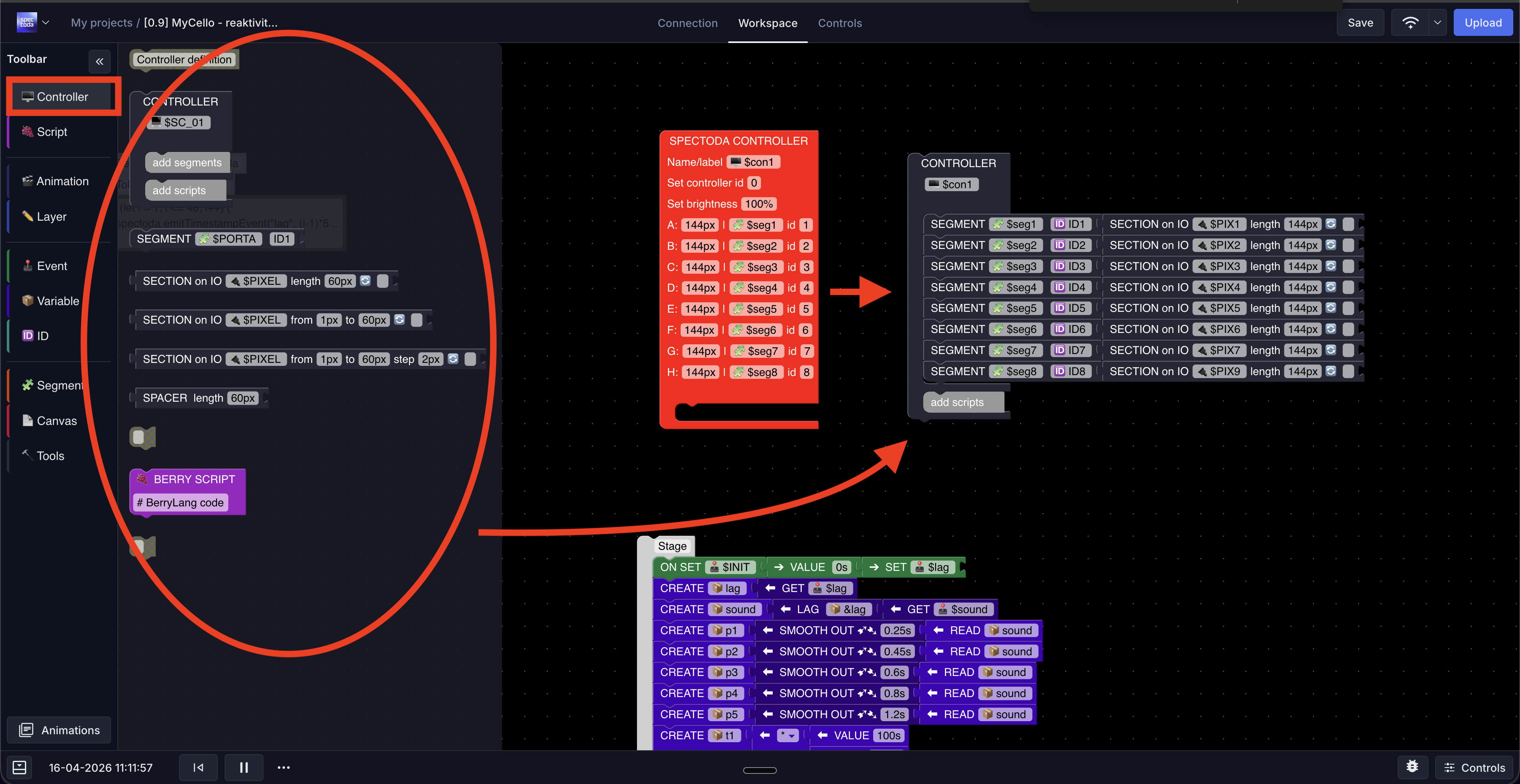This screenshot has height=784, width=1520.
Task: Click the zoom slider at bottom center
Action: tap(760, 770)
